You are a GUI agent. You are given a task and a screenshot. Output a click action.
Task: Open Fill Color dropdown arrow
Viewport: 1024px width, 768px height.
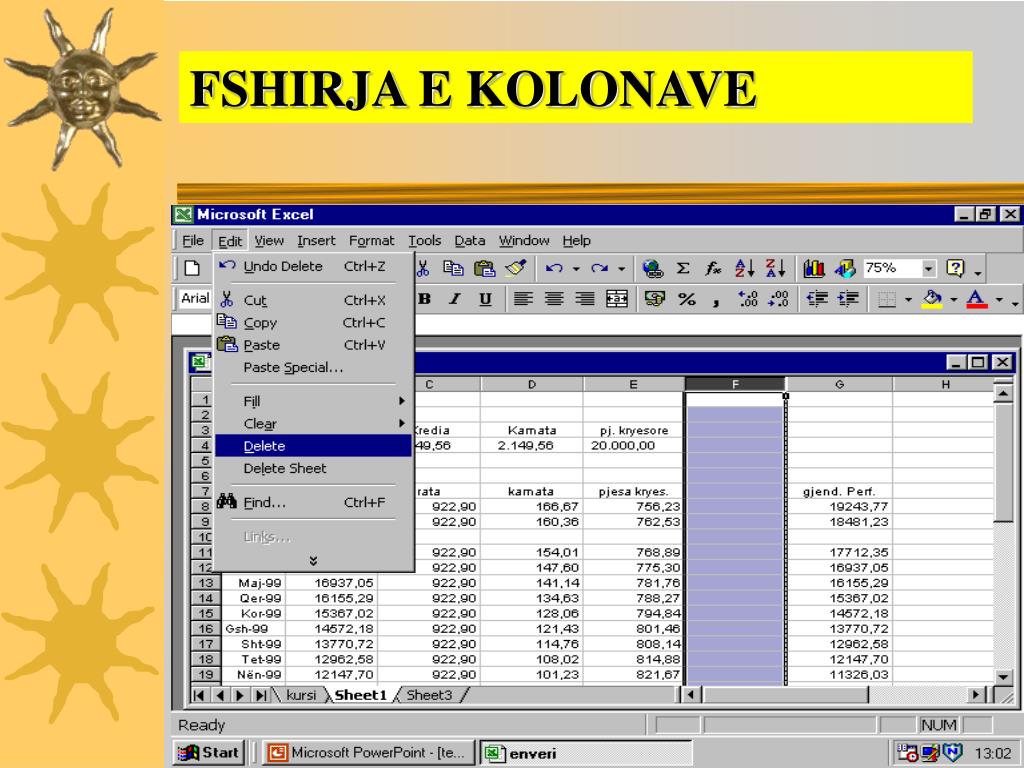tap(953, 300)
